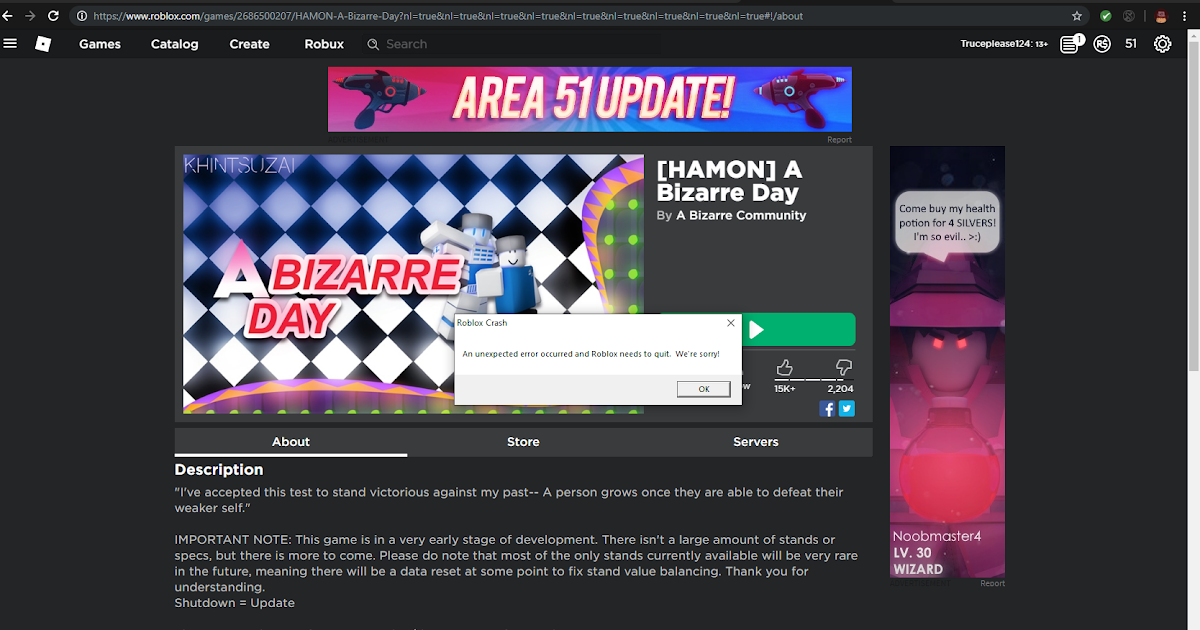Click Truceplease124 username in header
The width and height of the screenshot is (1200, 630).
coord(1004,44)
